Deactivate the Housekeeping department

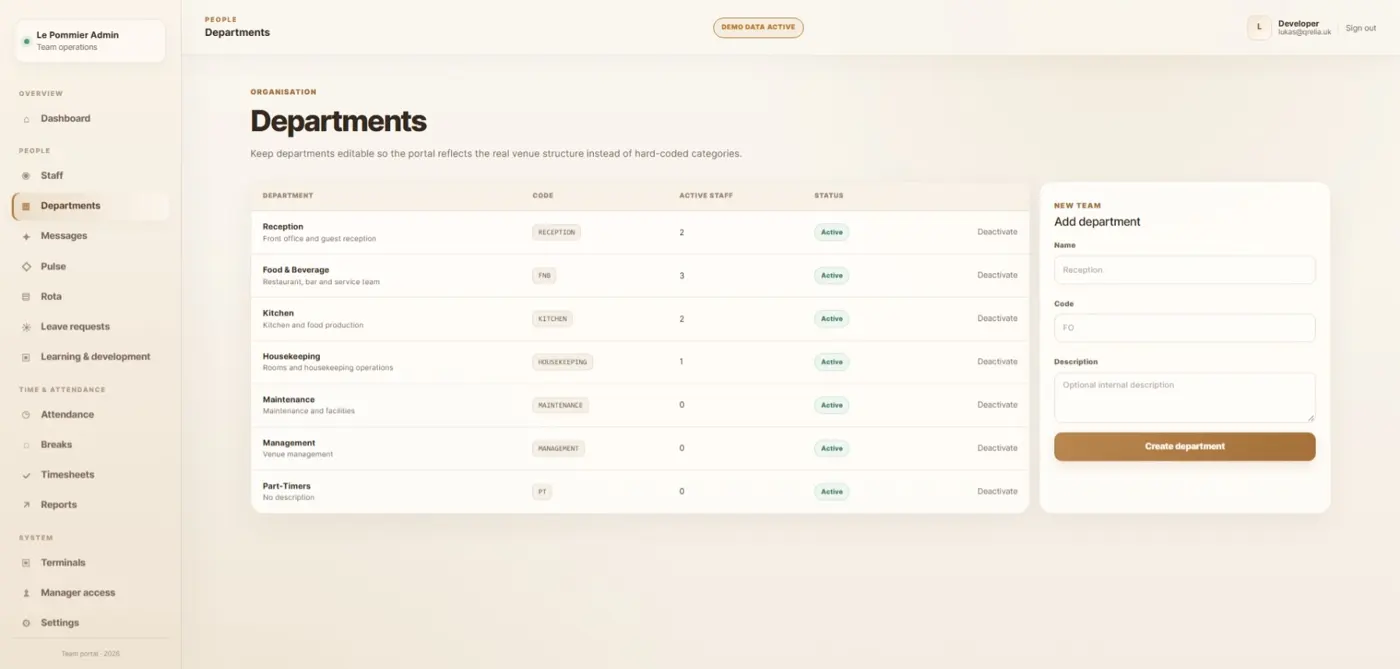997,361
